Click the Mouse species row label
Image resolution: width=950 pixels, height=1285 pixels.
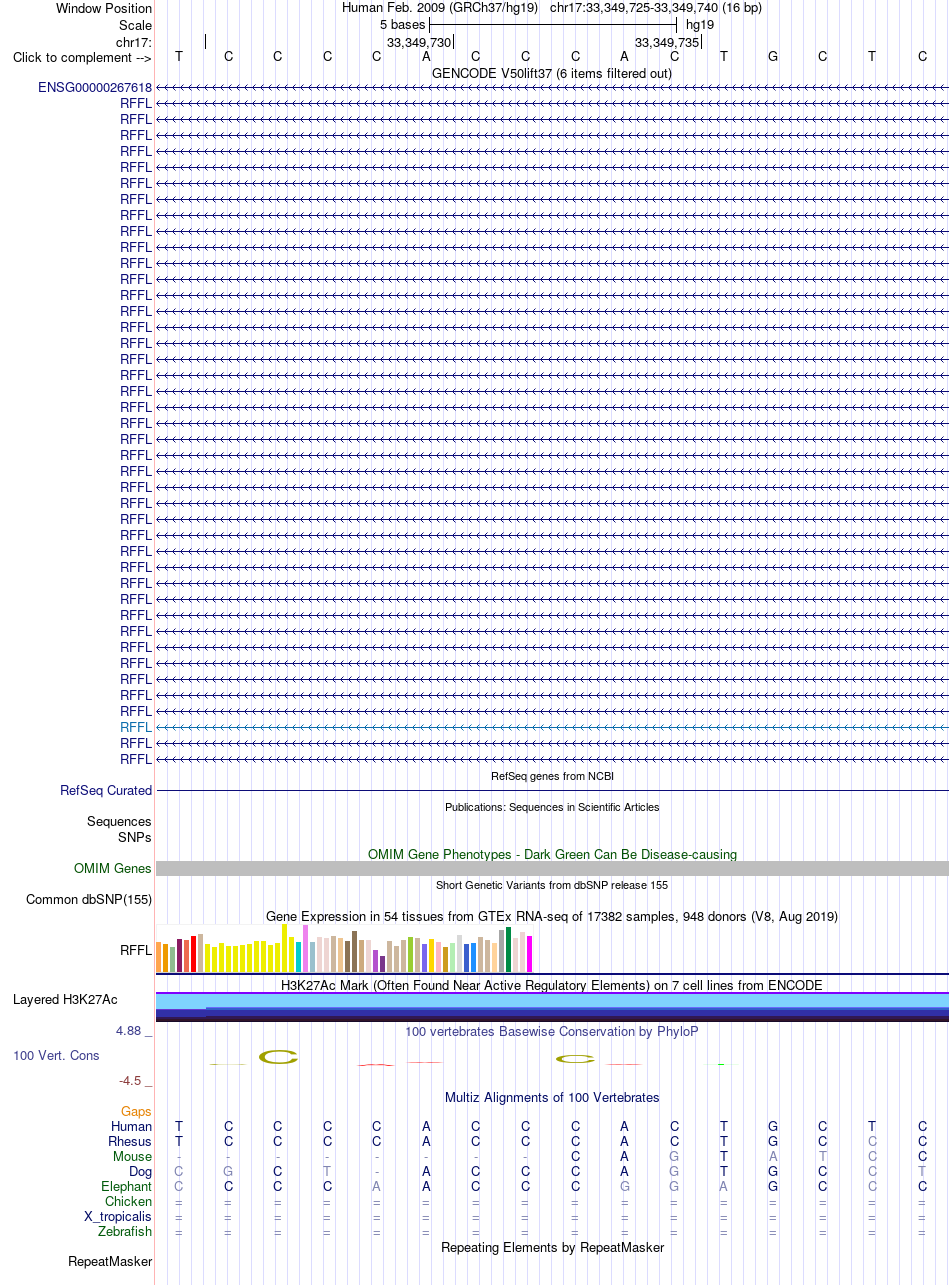pos(133,1156)
